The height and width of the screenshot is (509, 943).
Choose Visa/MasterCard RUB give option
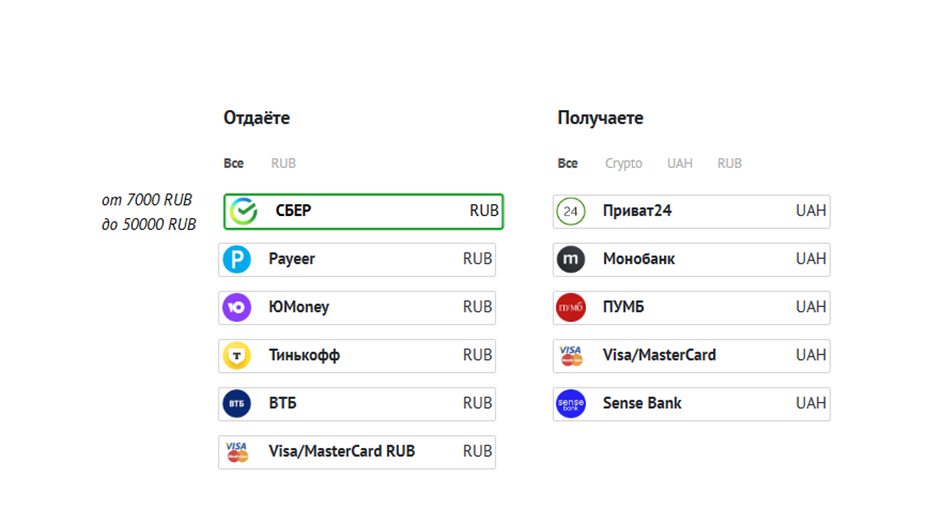pyautogui.click(x=357, y=452)
